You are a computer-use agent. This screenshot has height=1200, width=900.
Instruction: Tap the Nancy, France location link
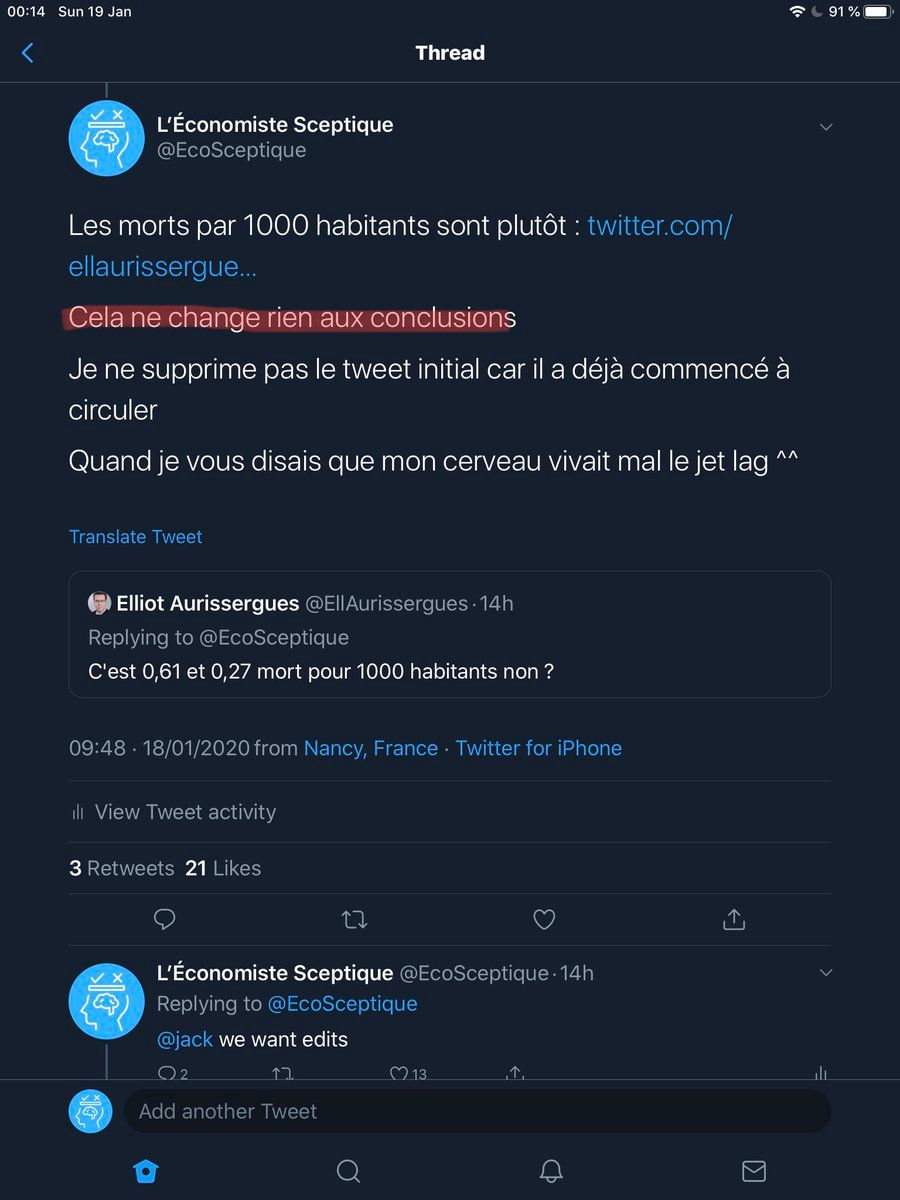[x=371, y=748]
